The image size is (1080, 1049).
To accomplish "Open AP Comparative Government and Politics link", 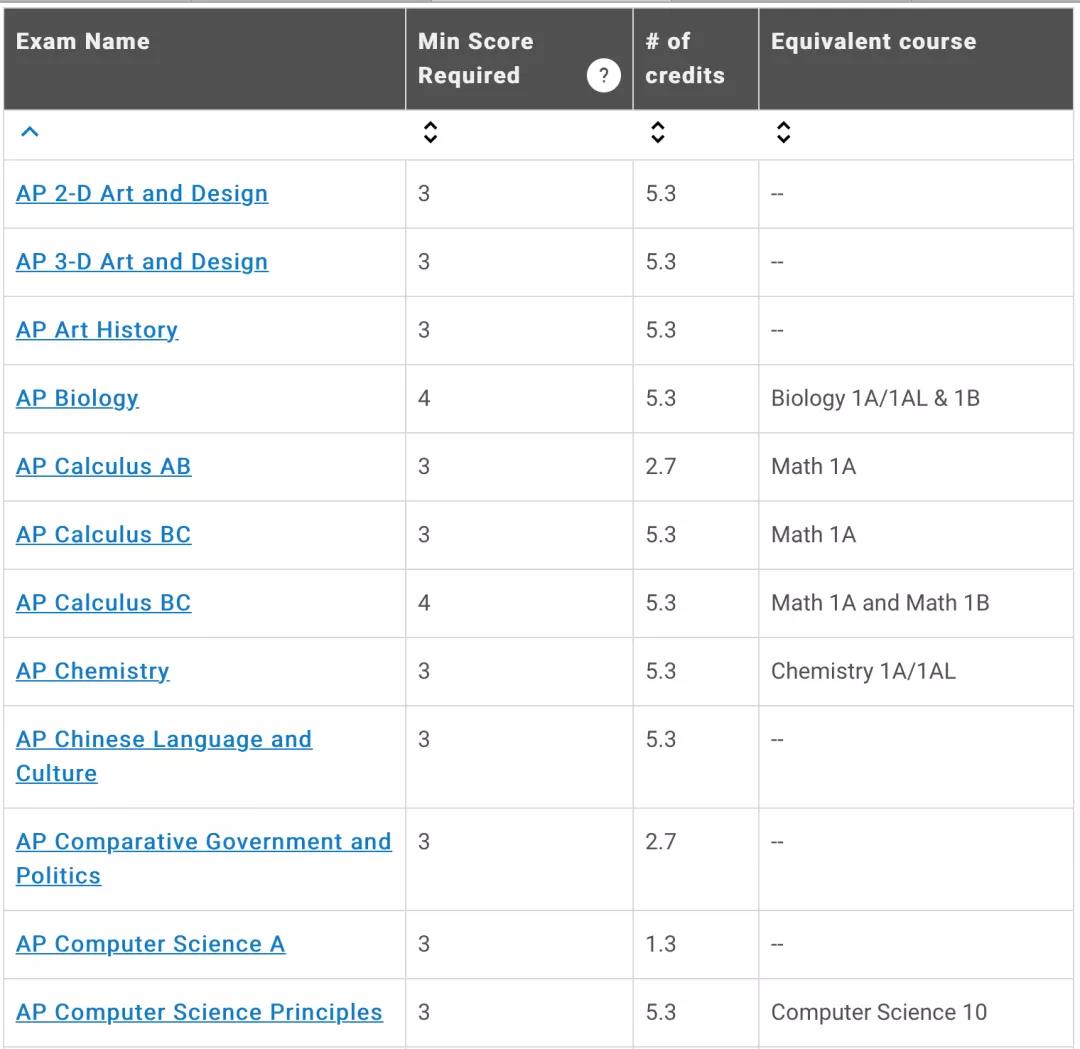I will click(203, 842).
